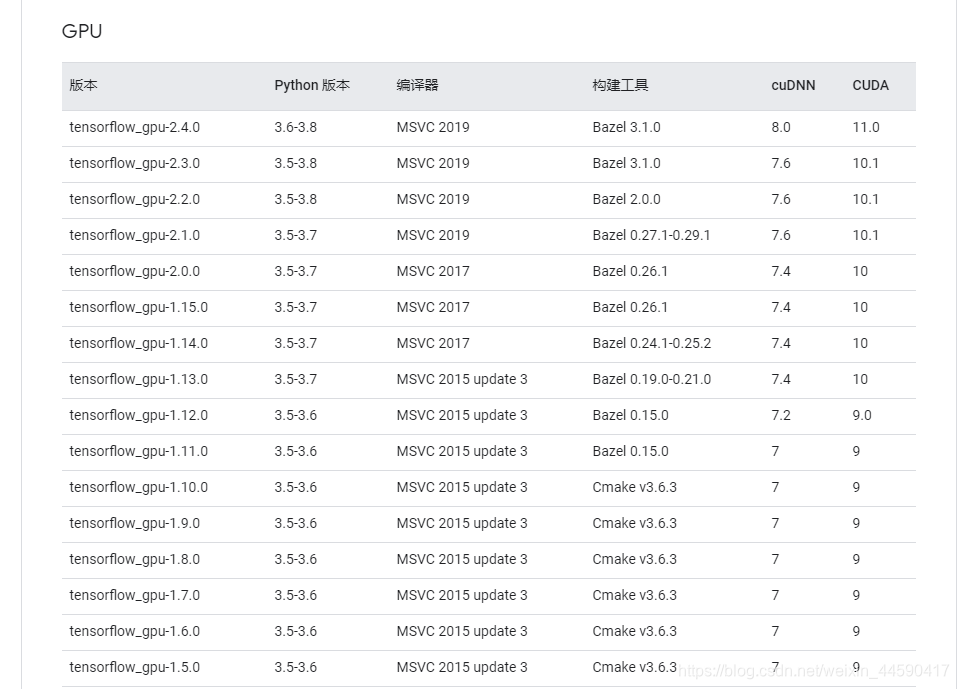Click Bazel 0.26.1 in the tensorflow_gpu-2.0.0 row

[630, 272]
